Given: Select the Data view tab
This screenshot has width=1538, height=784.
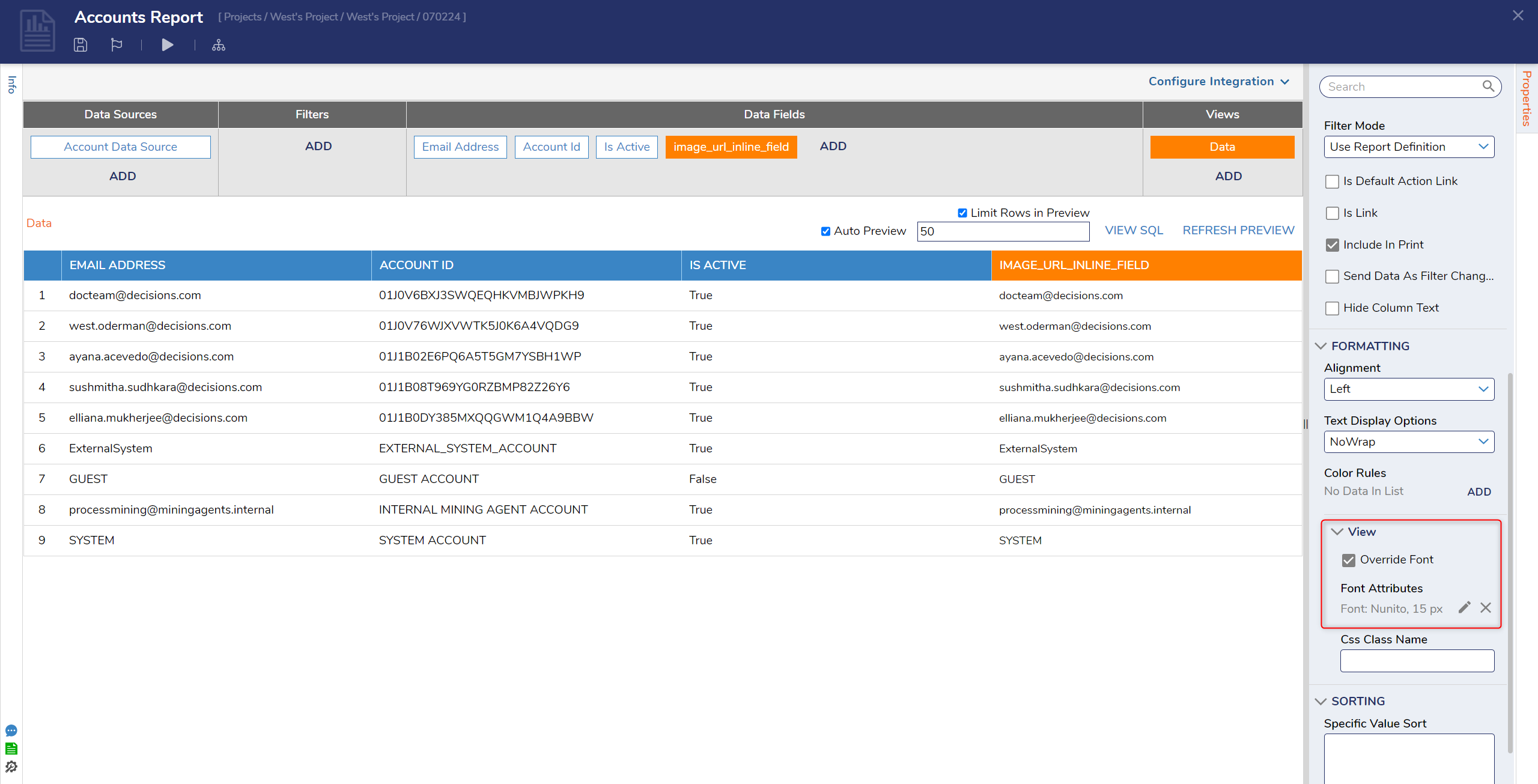Looking at the screenshot, I should (1223, 146).
